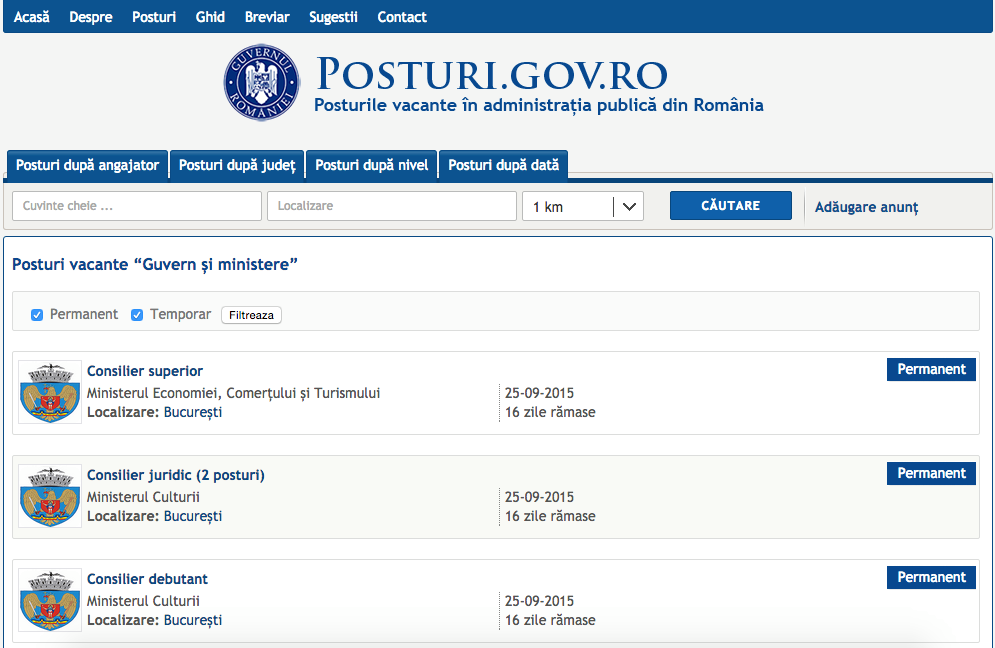The height and width of the screenshot is (648, 995).
Task: Expand the 1 km distance dropdown
Action: coord(583,206)
